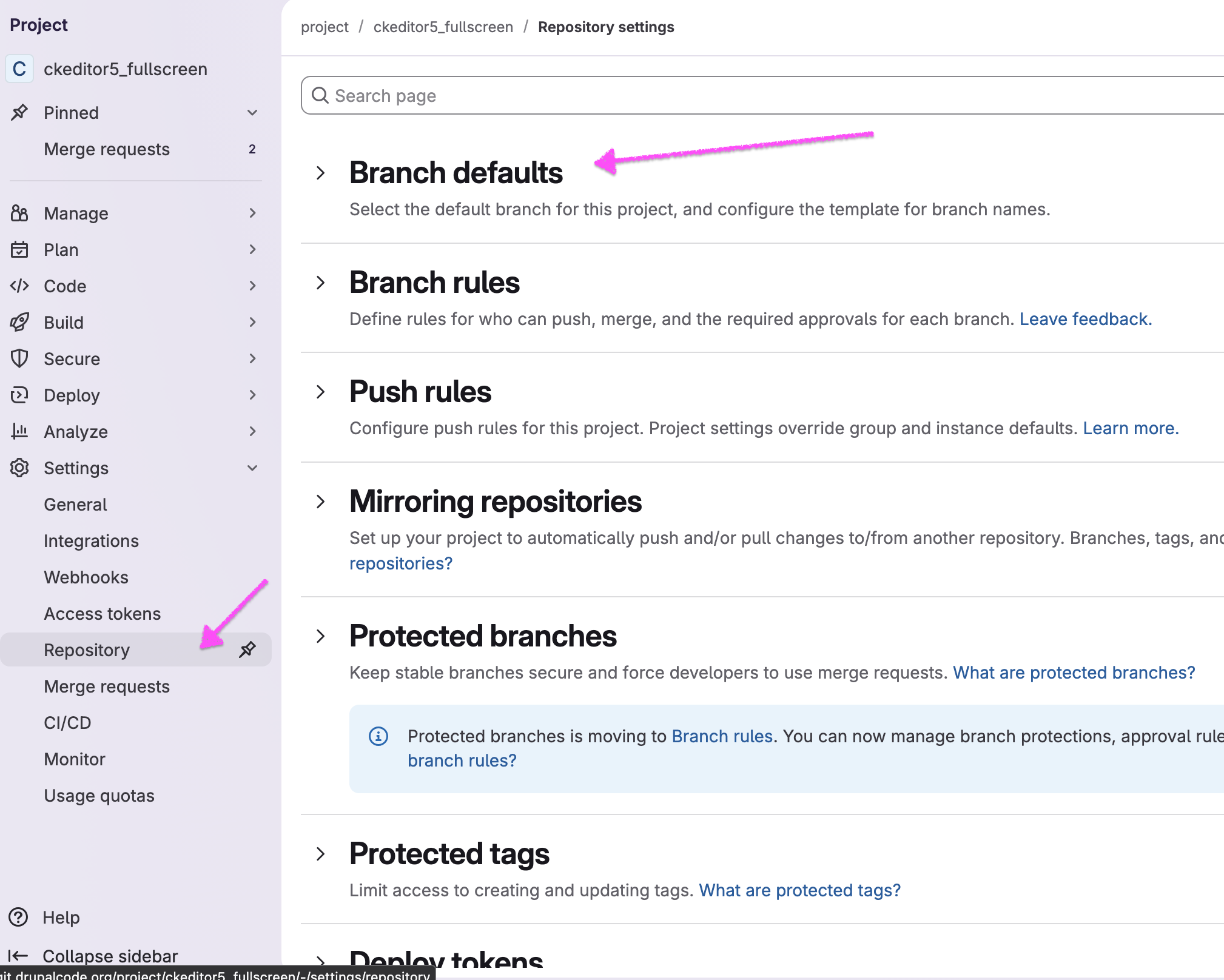Viewport: 1224px width, 980px height.
Task: Open the project breadcrumb link
Action: coord(324,27)
